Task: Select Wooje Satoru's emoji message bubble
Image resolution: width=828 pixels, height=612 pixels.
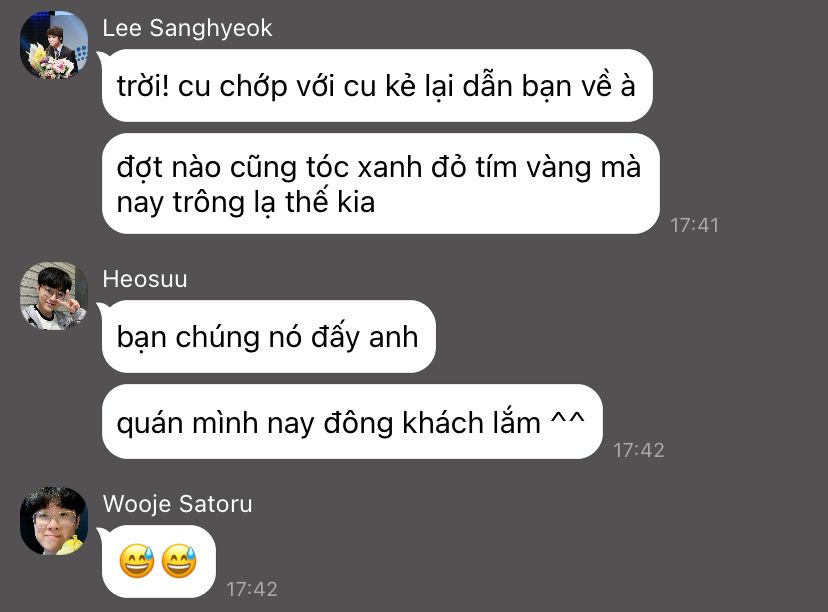Action: click(158, 561)
